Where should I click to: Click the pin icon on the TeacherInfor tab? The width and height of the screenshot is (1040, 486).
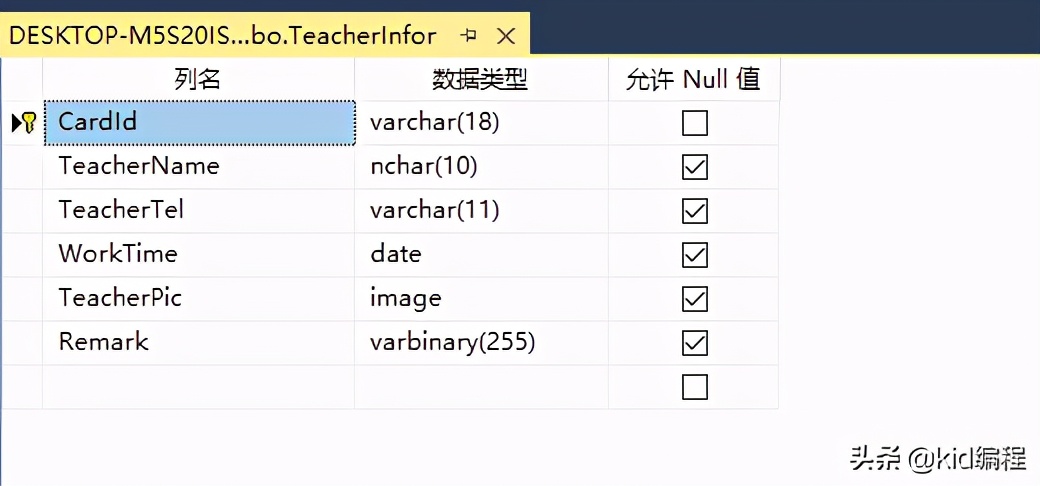point(468,36)
